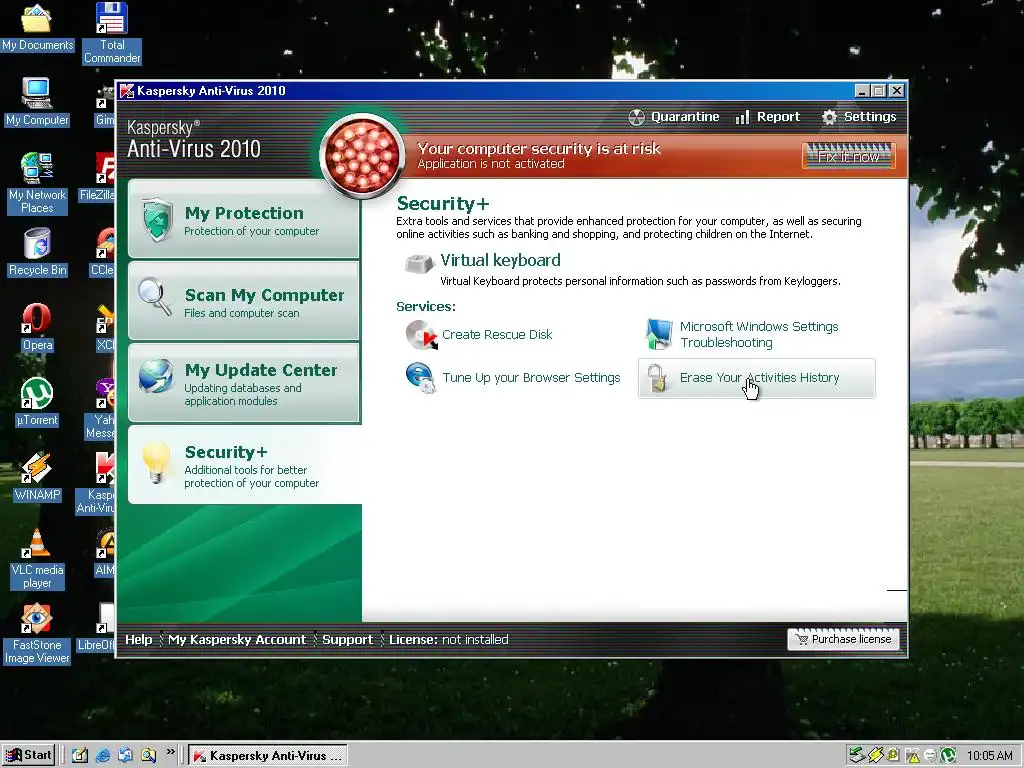Viewport: 1024px width, 768px height.
Task: Open the Create Rescue Disk link
Action: (x=497, y=335)
